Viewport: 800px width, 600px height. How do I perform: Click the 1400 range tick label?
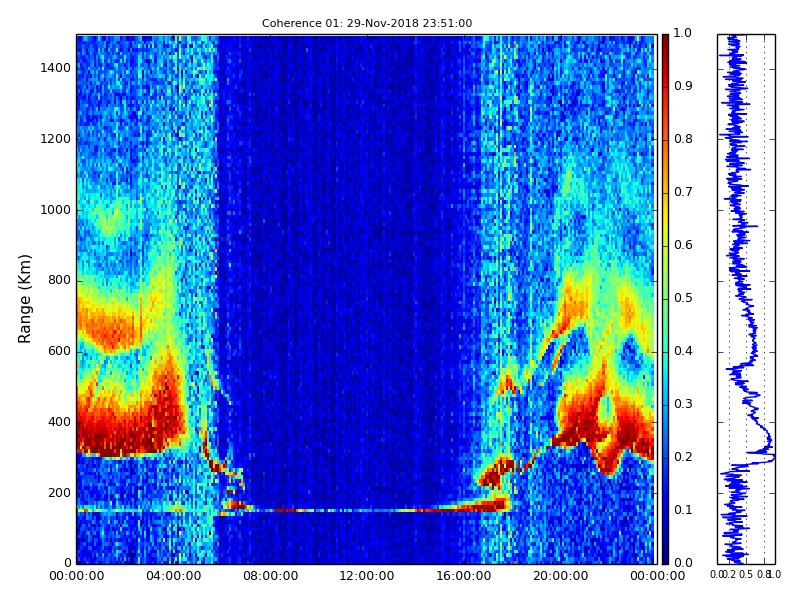(x=56, y=68)
